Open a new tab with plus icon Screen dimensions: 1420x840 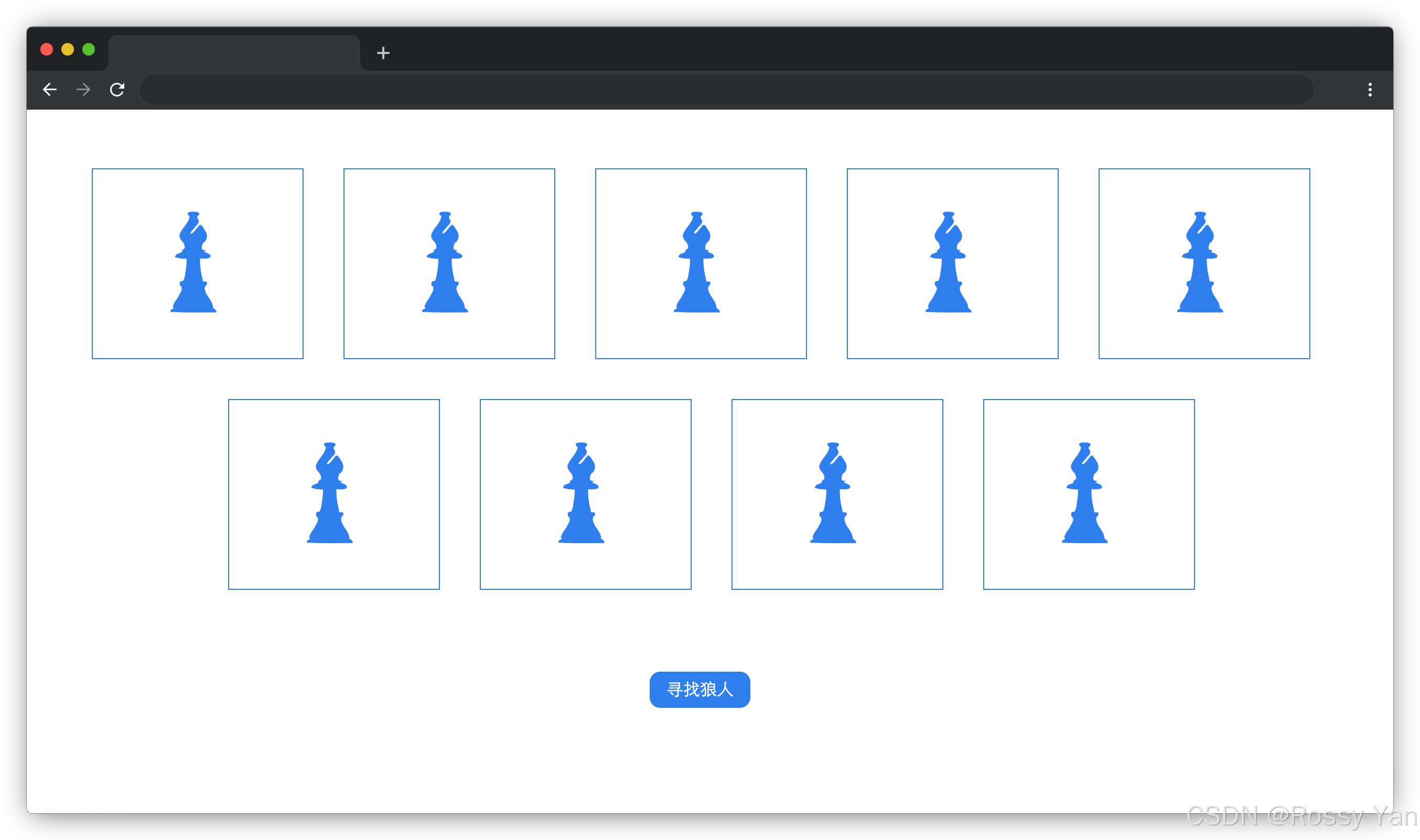coord(383,52)
